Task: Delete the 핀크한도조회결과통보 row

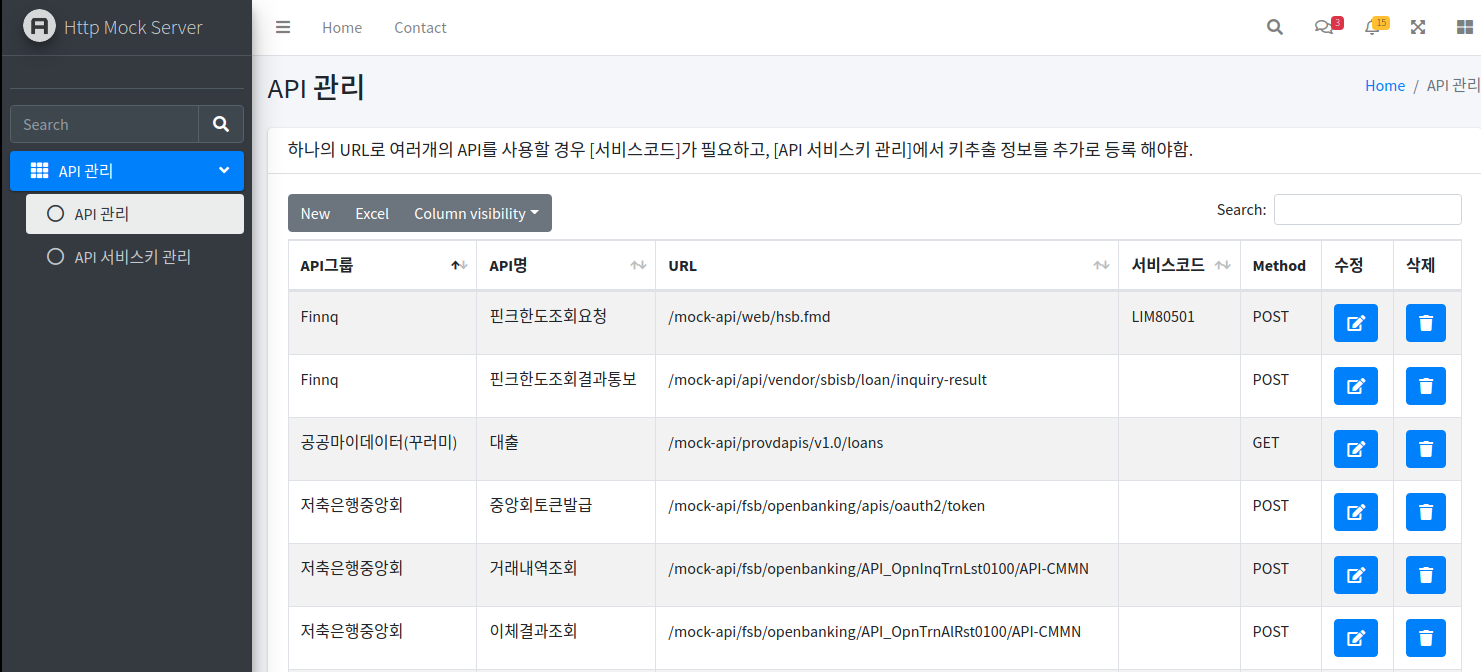Action: pos(1426,386)
